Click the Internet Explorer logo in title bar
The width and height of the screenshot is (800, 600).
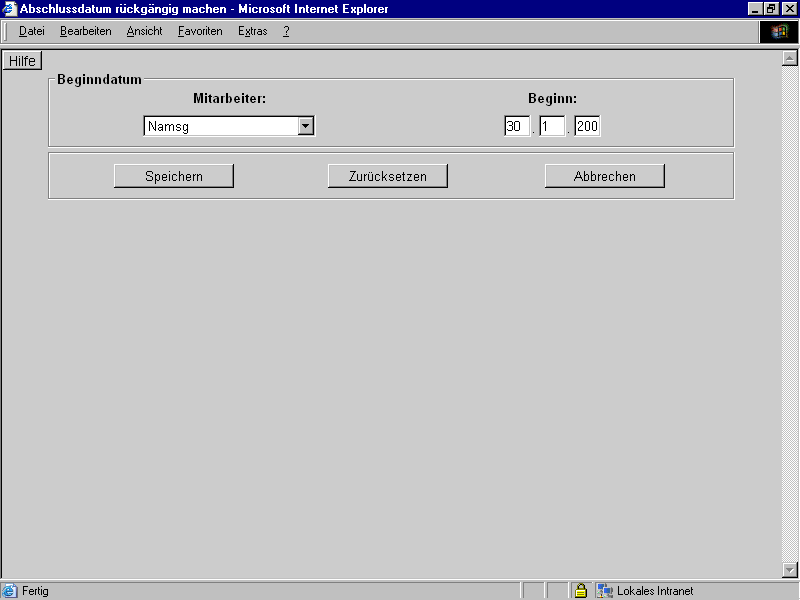9,9
